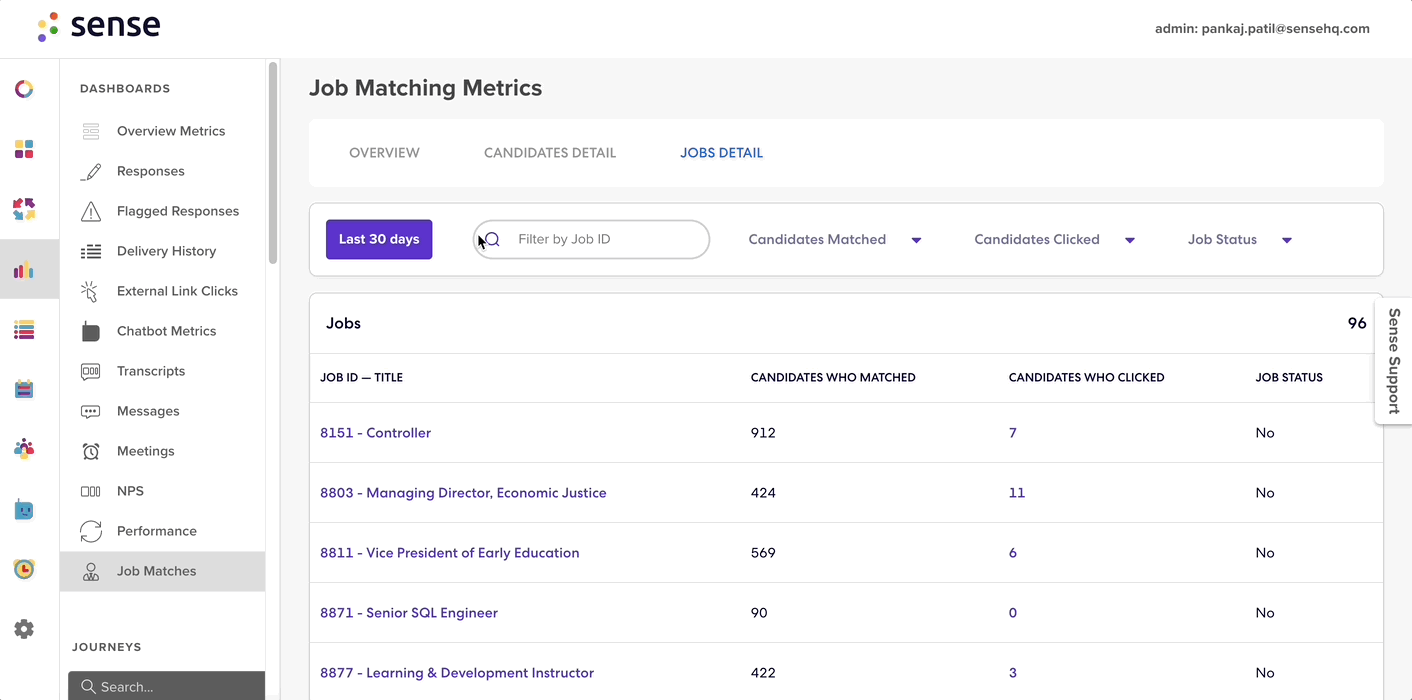The width and height of the screenshot is (1412, 700).
Task: Select the bar chart analytics icon in rail
Action: (24, 270)
